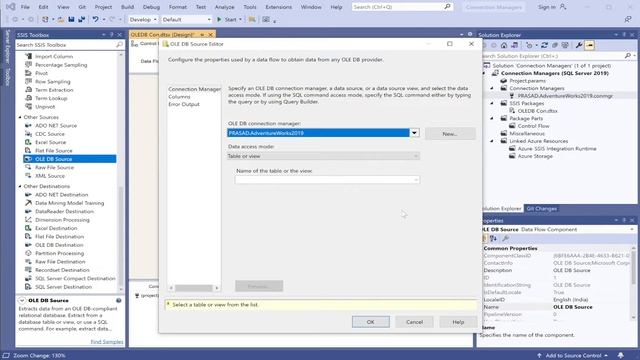Click the dialog page list horizontal scrollbar
Viewport: 640px width, 360px height.
pos(194,288)
